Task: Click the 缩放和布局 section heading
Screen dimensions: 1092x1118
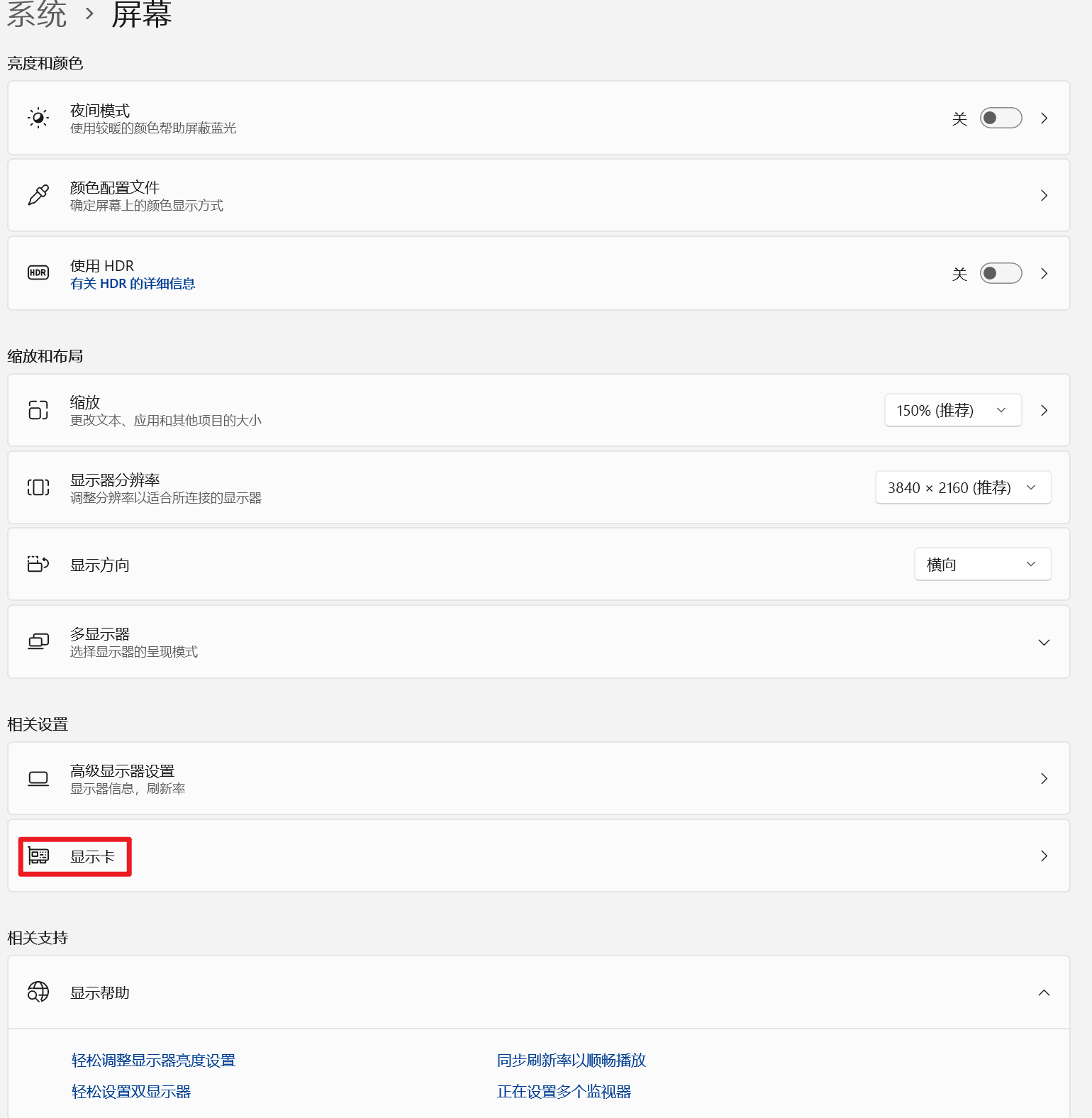Action: click(45, 355)
